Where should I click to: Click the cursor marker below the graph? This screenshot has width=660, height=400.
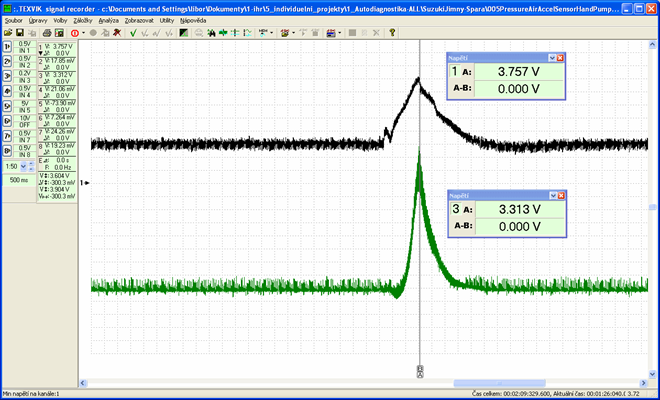420,372
